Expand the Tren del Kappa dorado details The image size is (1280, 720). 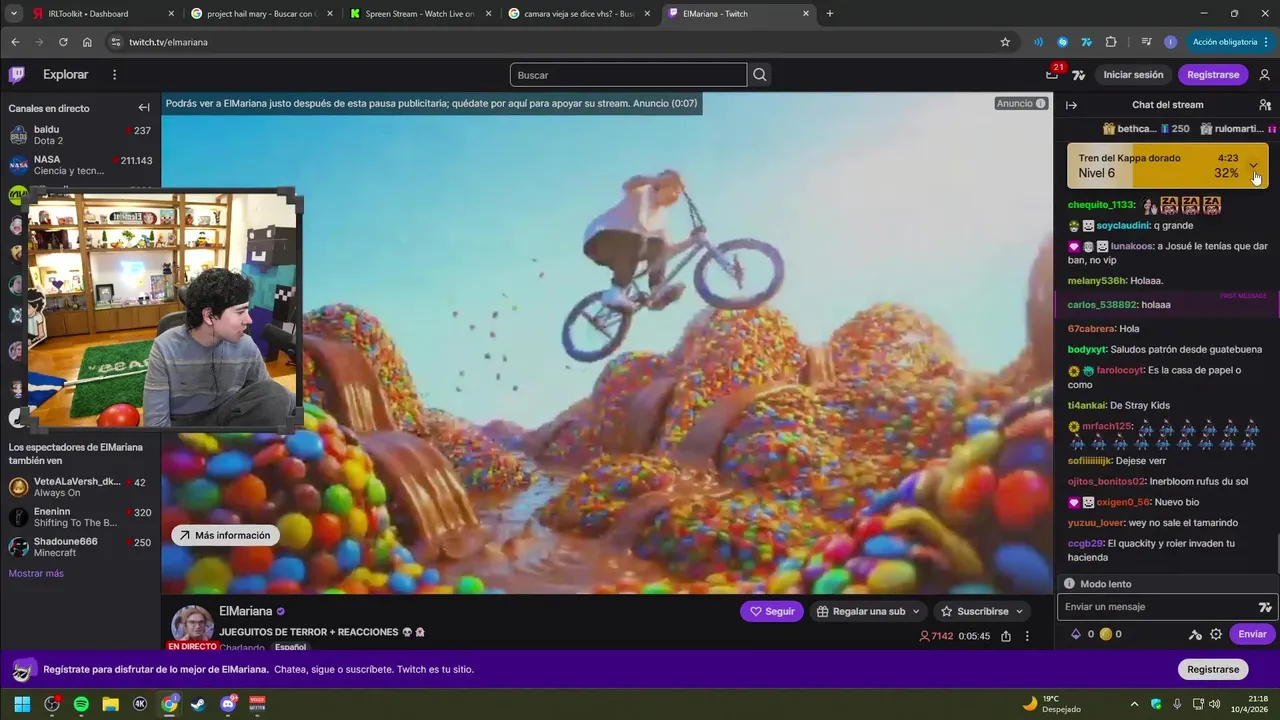coord(1253,165)
